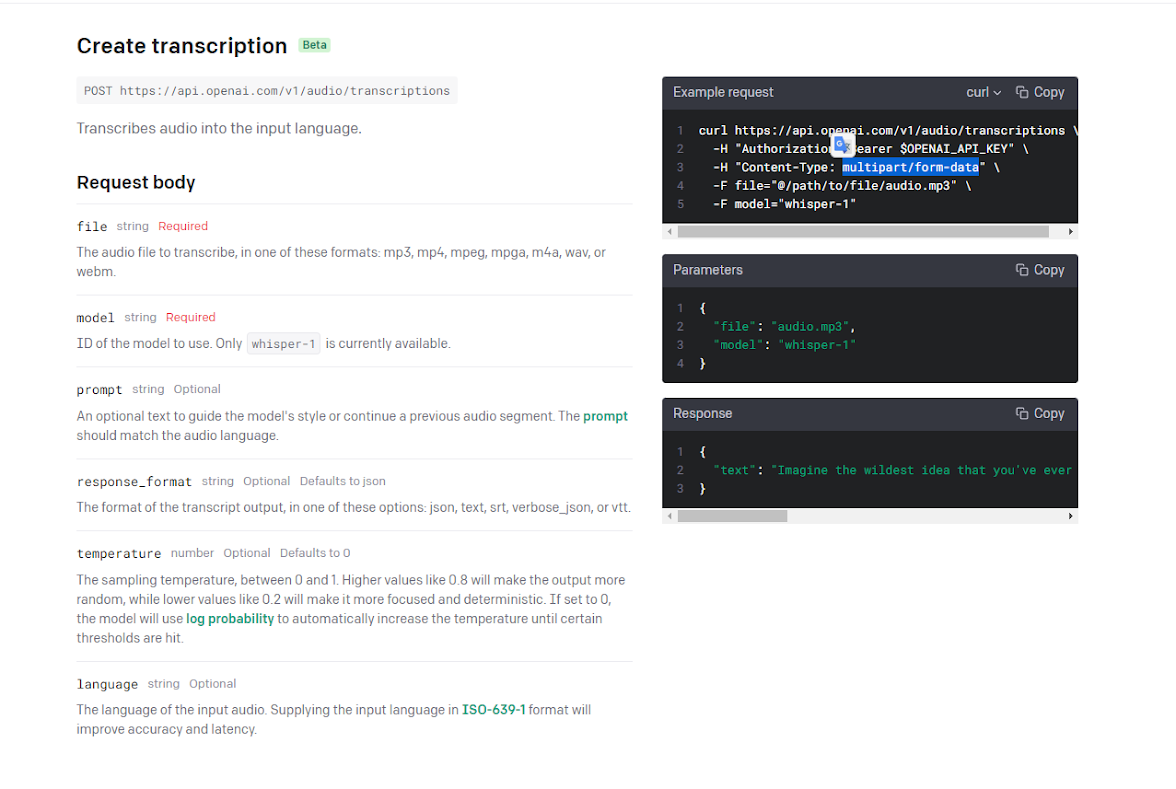Open the prompt guide link
Image resolution: width=1176 pixels, height=789 pixels.
click(605, 416)
